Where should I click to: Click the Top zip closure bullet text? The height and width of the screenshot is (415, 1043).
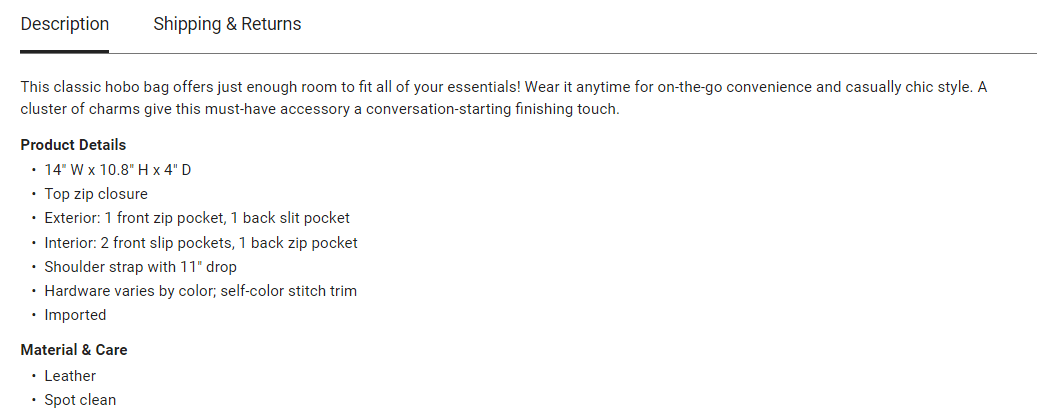(96, 194)
